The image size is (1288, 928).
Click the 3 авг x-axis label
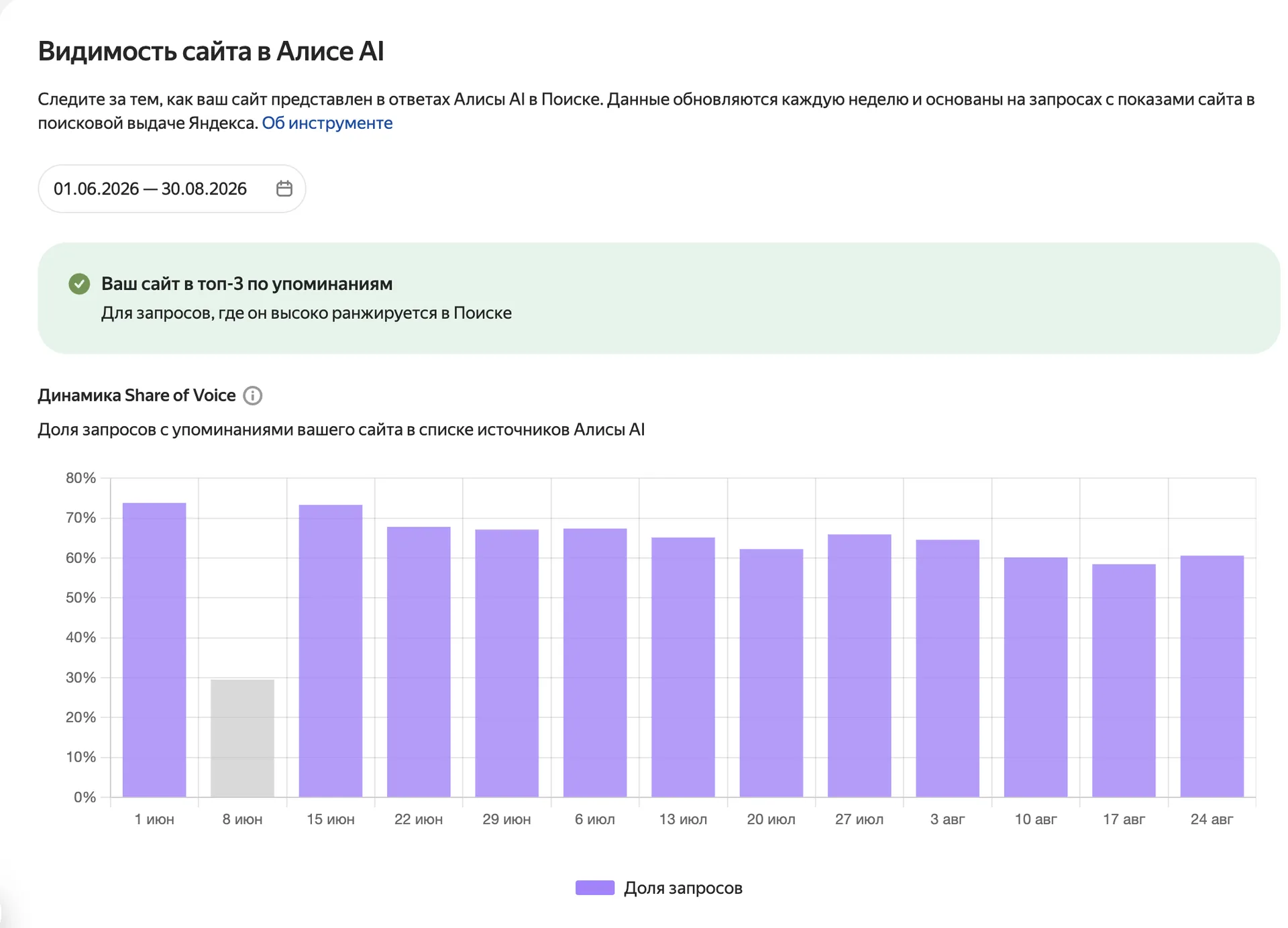tap(947, 819)
